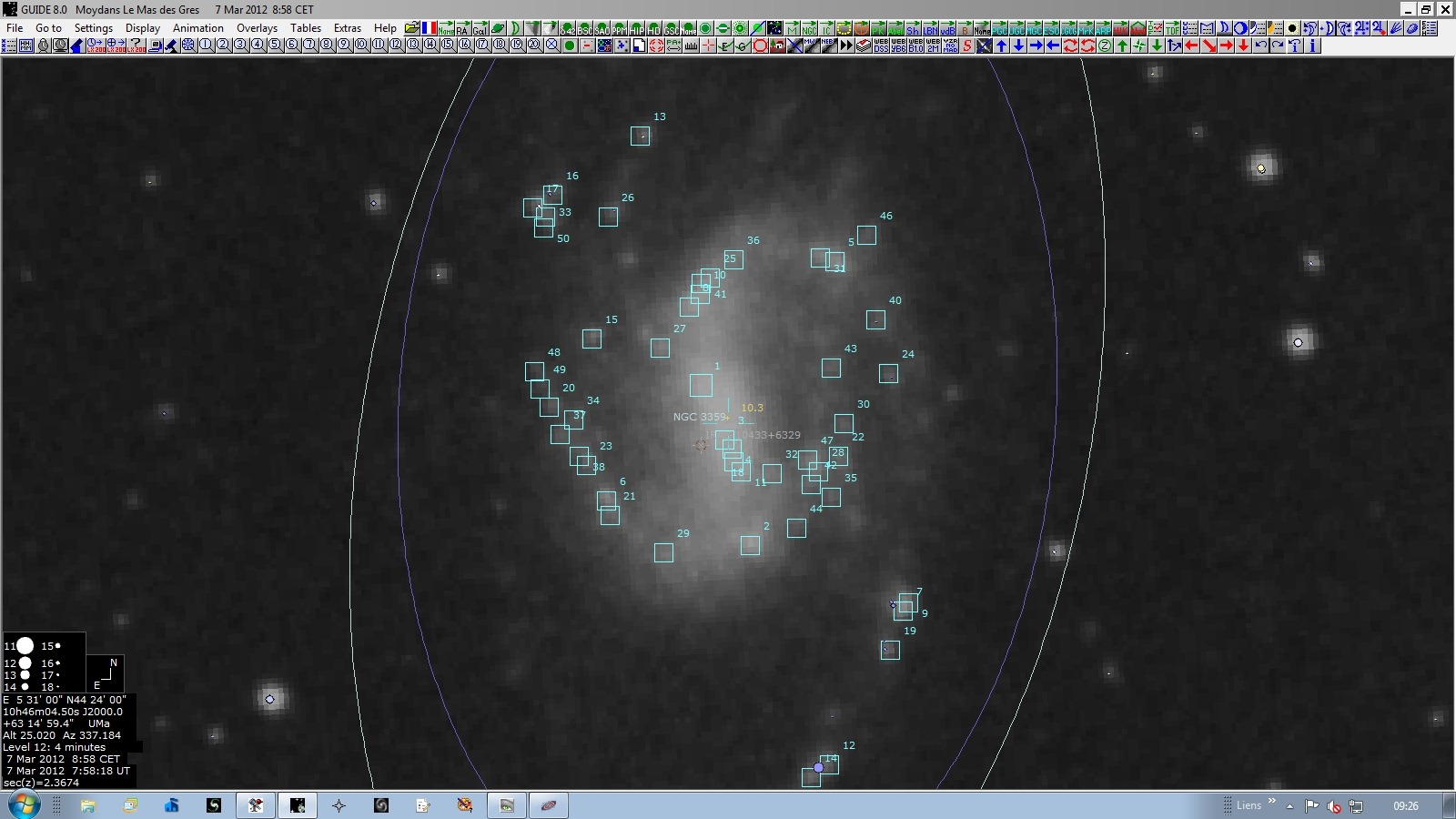Select zoom level 12 magnifier icon
Screen dimensions: 1456x819
pos(396,45)
